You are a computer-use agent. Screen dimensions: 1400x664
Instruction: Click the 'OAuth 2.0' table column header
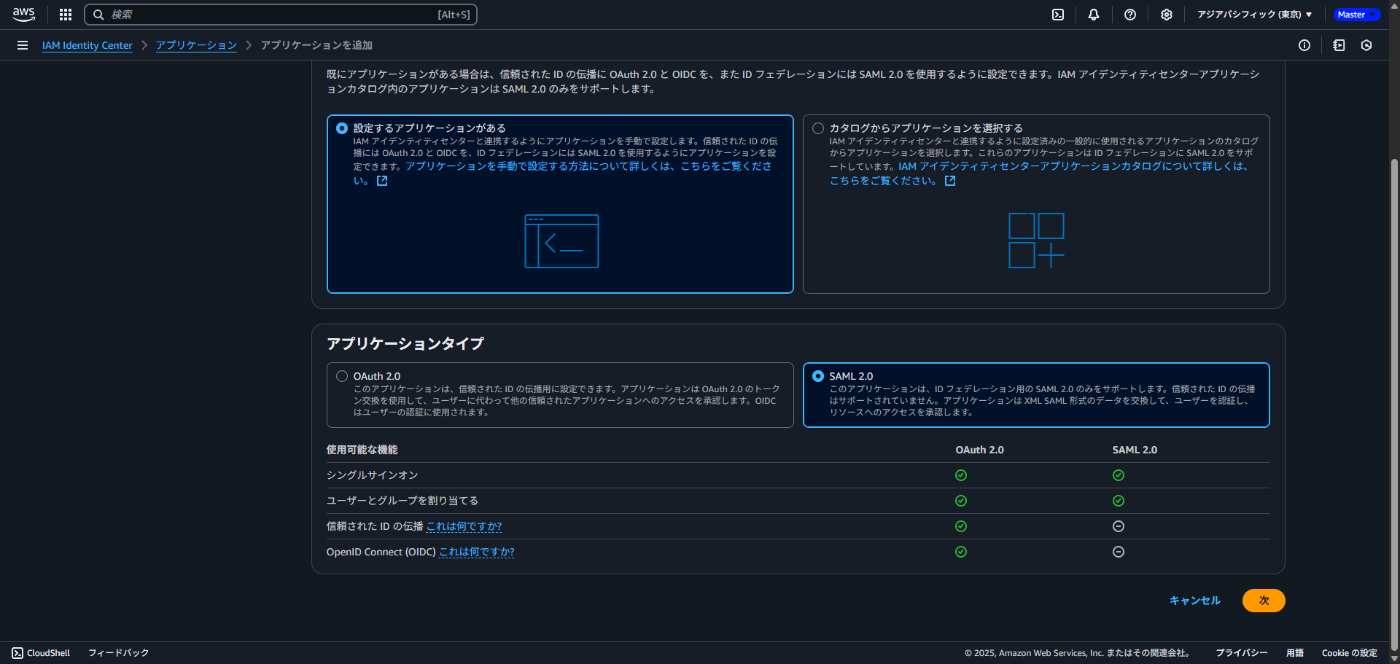click(980, 450)
